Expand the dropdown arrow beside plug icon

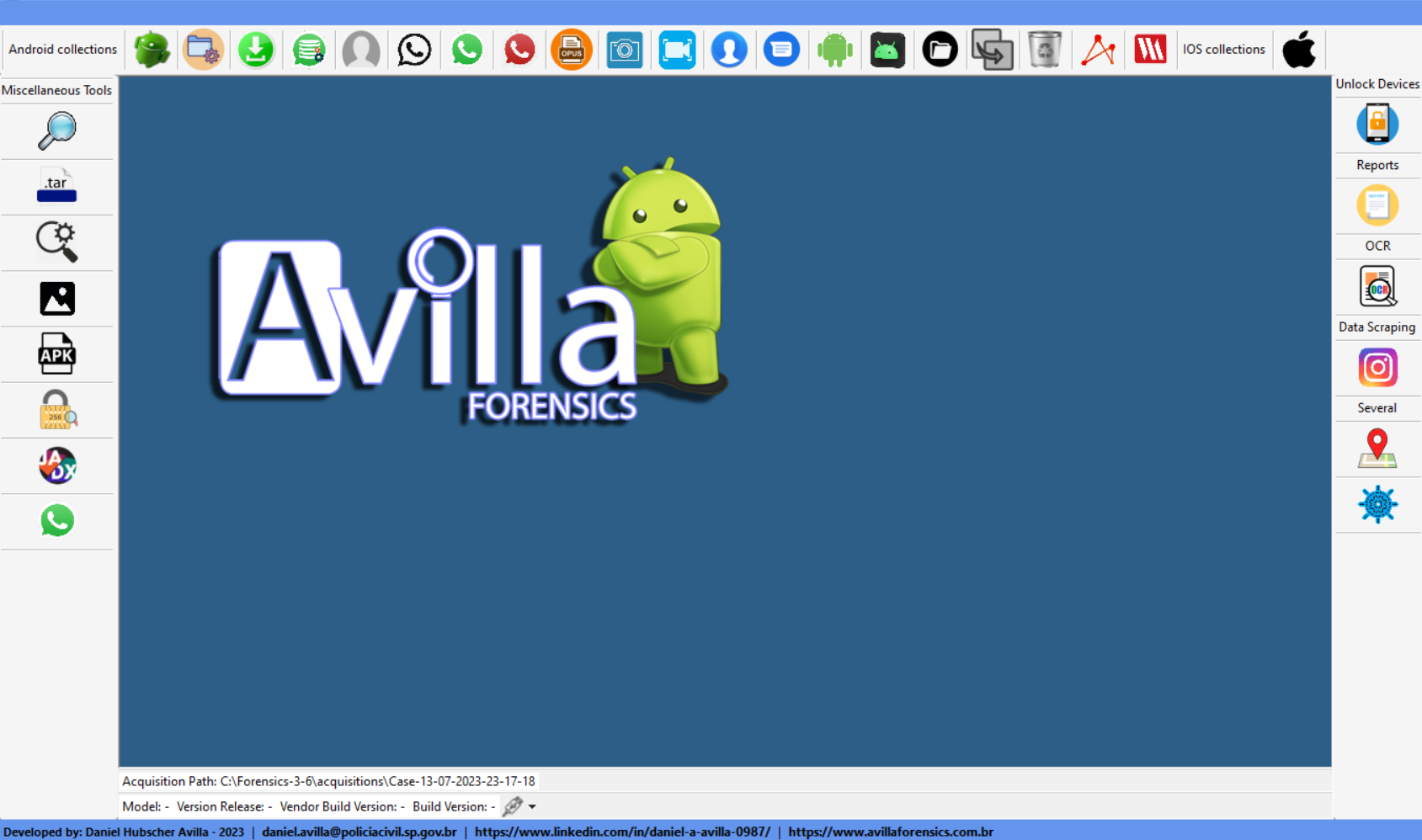point(532,806)
